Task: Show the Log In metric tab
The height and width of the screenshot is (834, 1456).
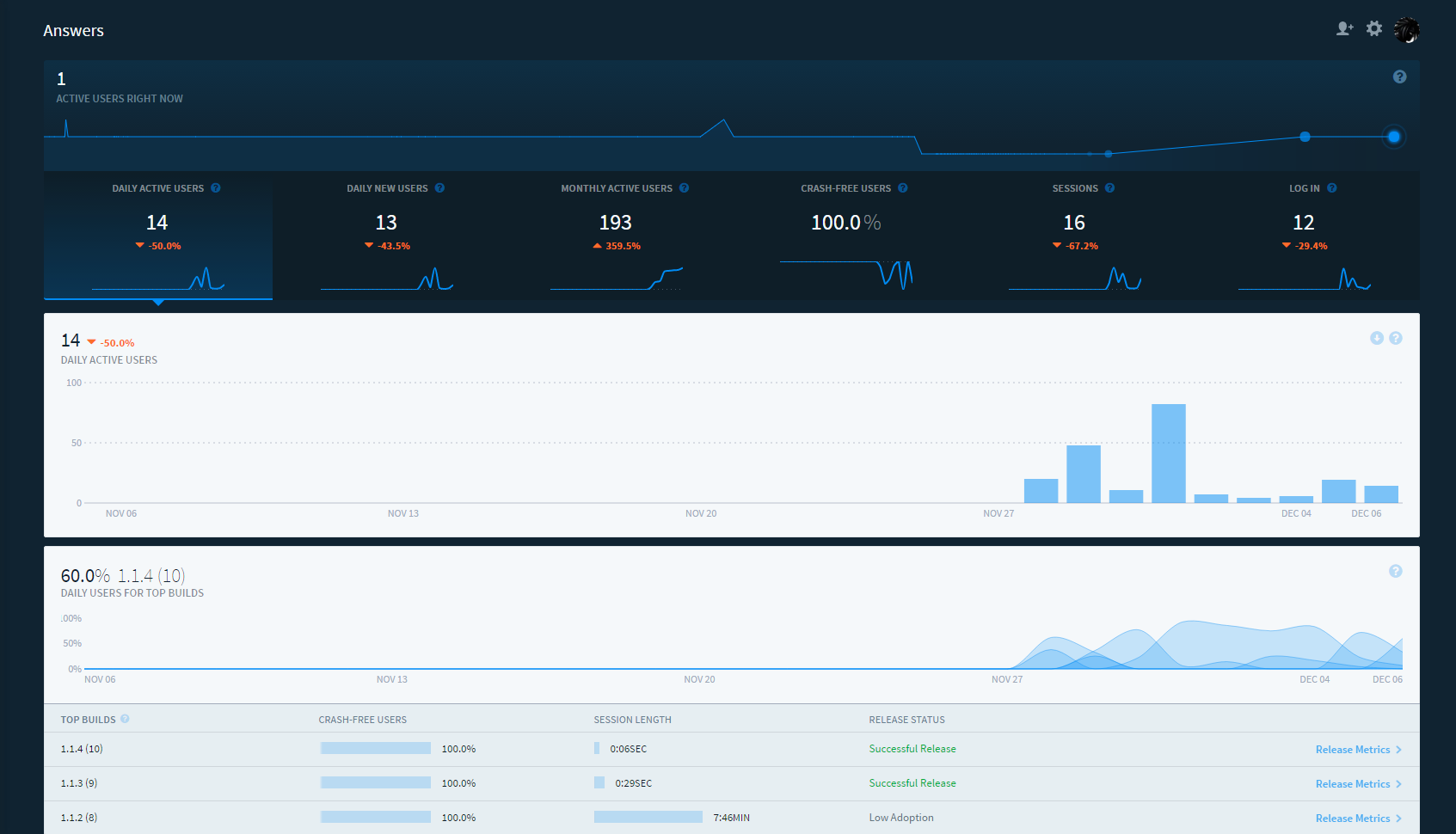Action: point(1304,236)
